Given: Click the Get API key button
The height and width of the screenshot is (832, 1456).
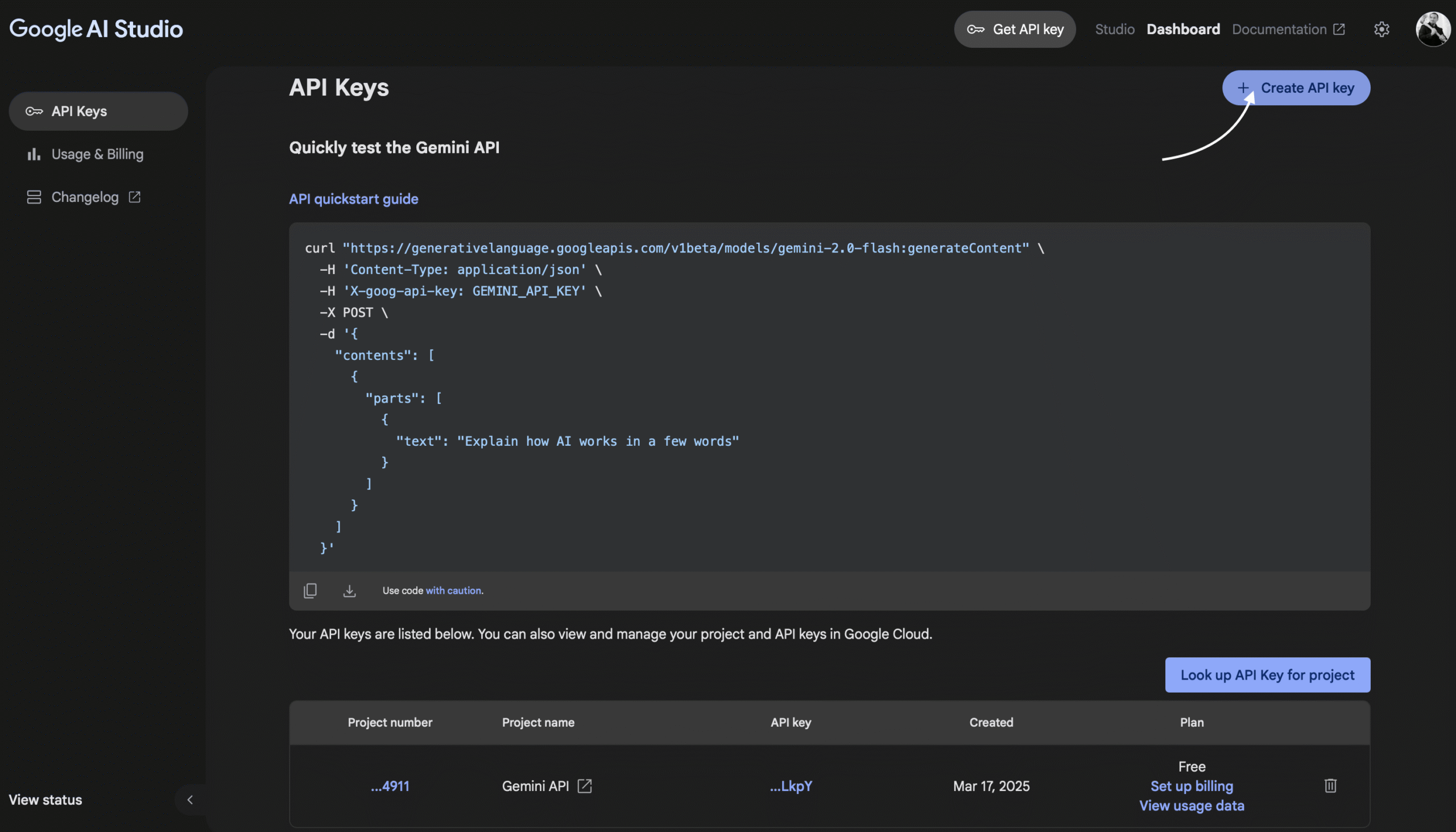Looking at the screenshot, I should click(x=1014, y=29).
